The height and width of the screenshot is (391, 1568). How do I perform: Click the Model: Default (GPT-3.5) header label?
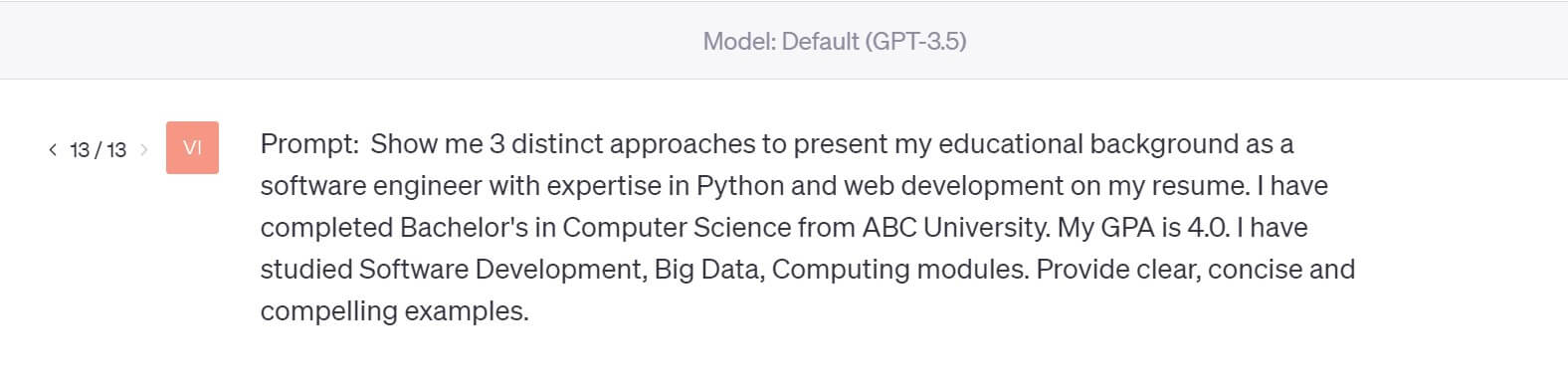click(834, 41)
